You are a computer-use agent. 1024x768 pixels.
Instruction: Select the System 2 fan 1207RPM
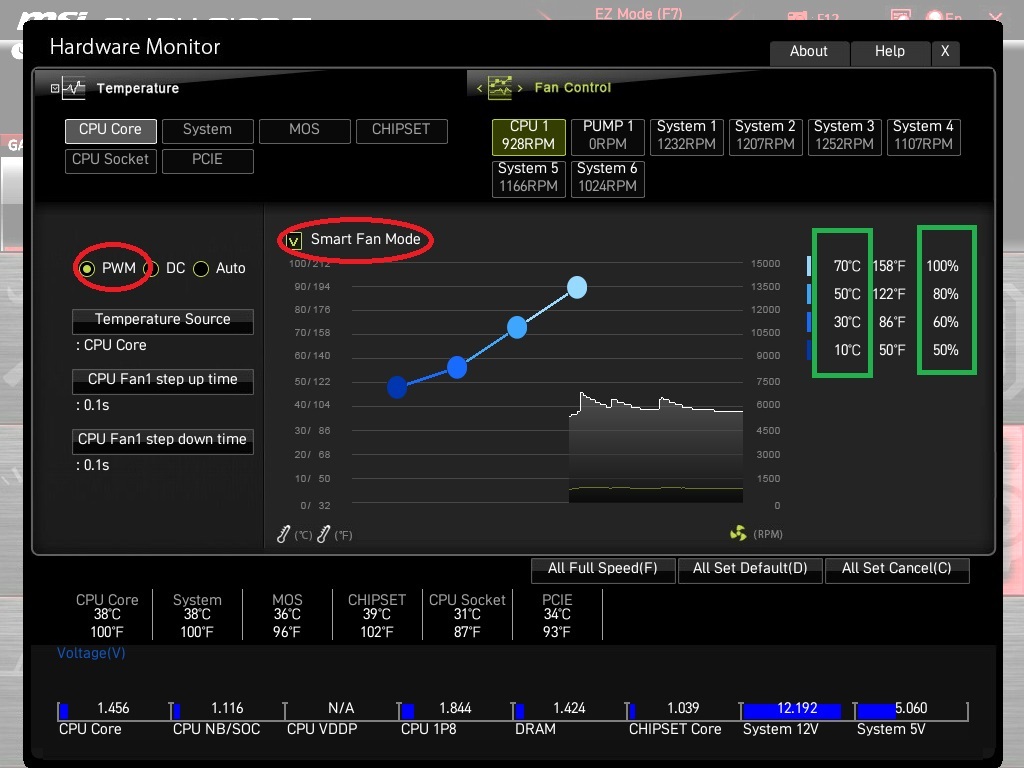[x=765, y=136]
